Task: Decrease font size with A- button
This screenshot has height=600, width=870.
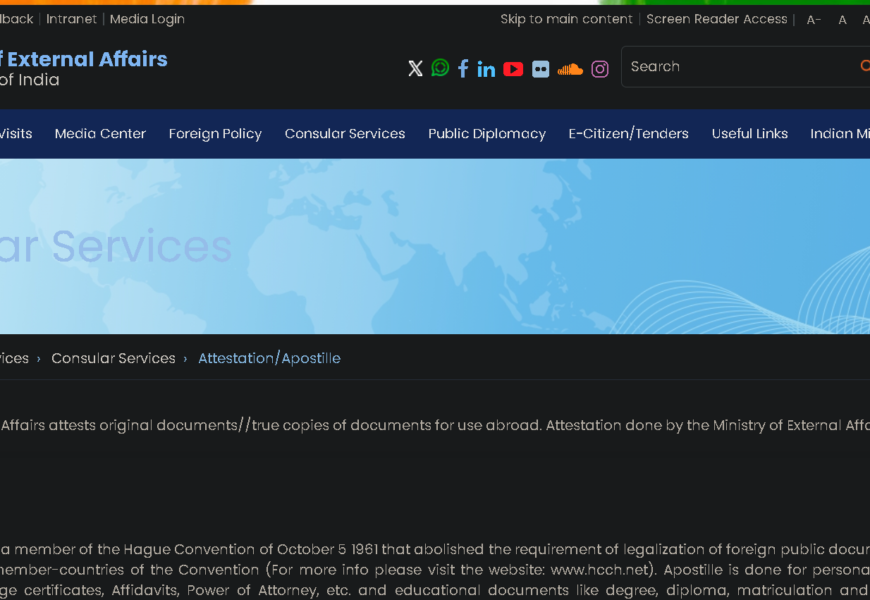Action: click(x=814, y=20)
